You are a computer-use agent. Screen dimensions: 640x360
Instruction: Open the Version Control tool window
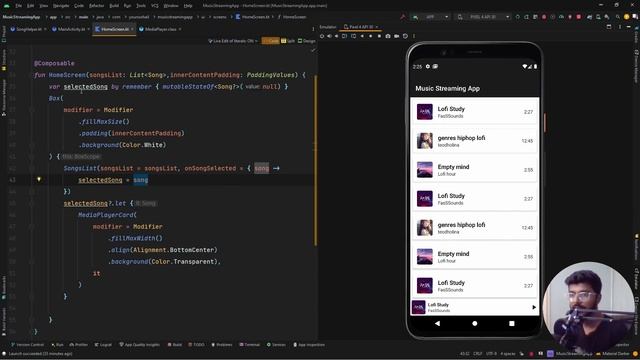[27, 344]
